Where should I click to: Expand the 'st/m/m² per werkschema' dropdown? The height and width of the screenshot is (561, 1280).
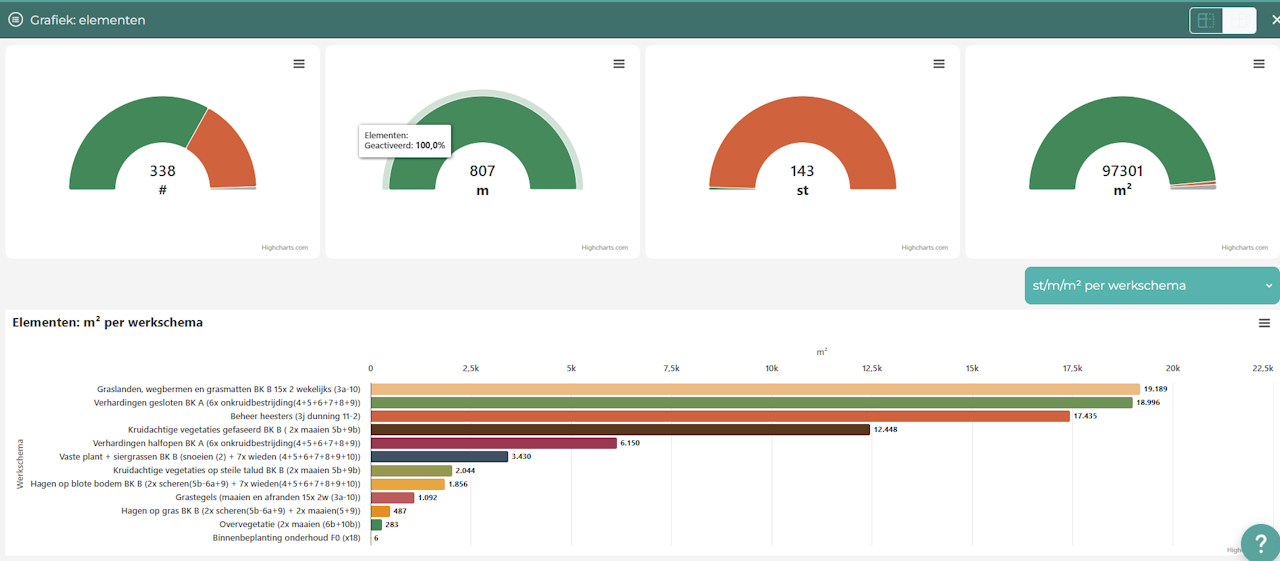(1152, 285)
